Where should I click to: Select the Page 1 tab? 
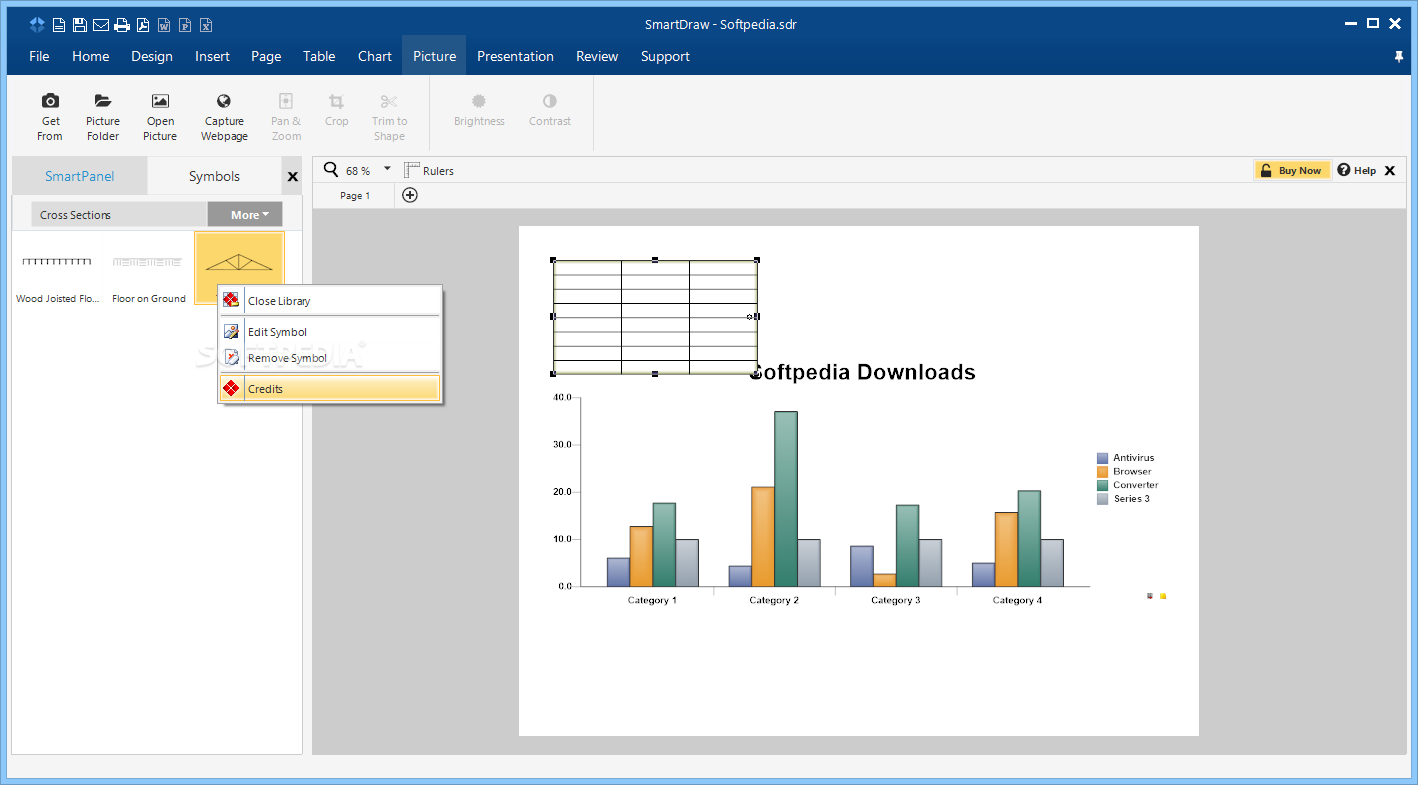click(355, 196)
